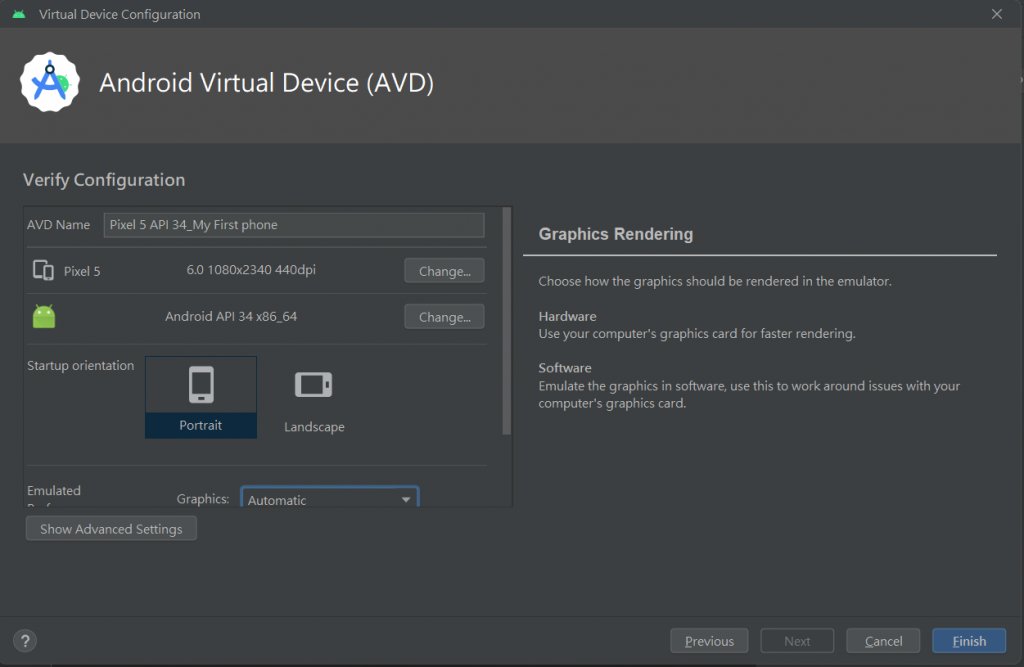Change the Pixel 5 device definition

[x=444, y=271]
